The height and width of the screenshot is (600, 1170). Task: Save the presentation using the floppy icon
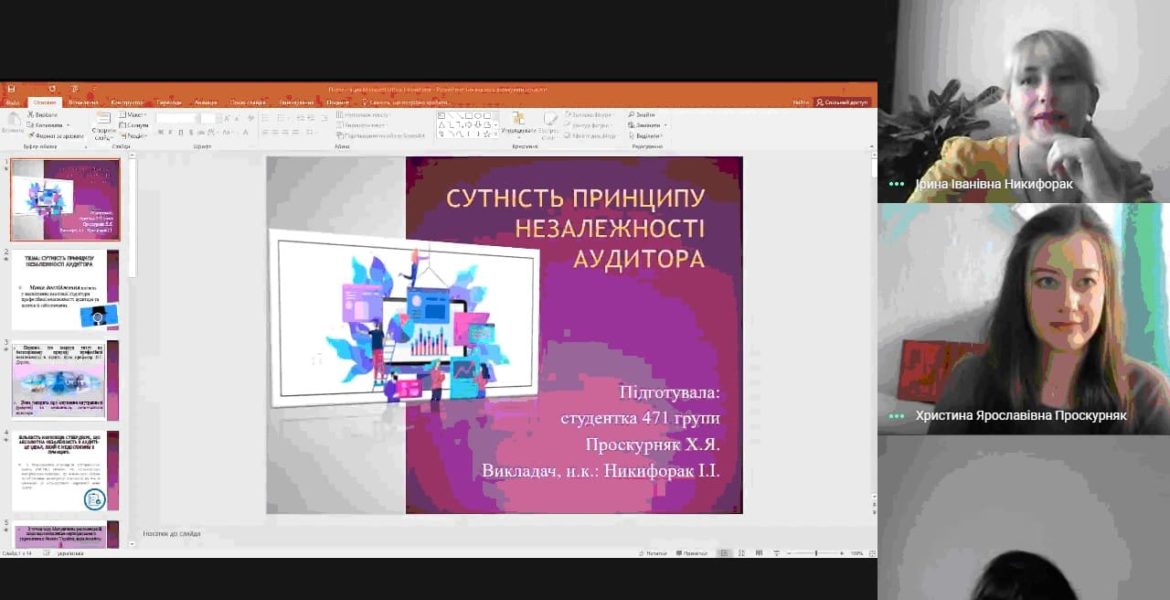[x=11, y=90]
